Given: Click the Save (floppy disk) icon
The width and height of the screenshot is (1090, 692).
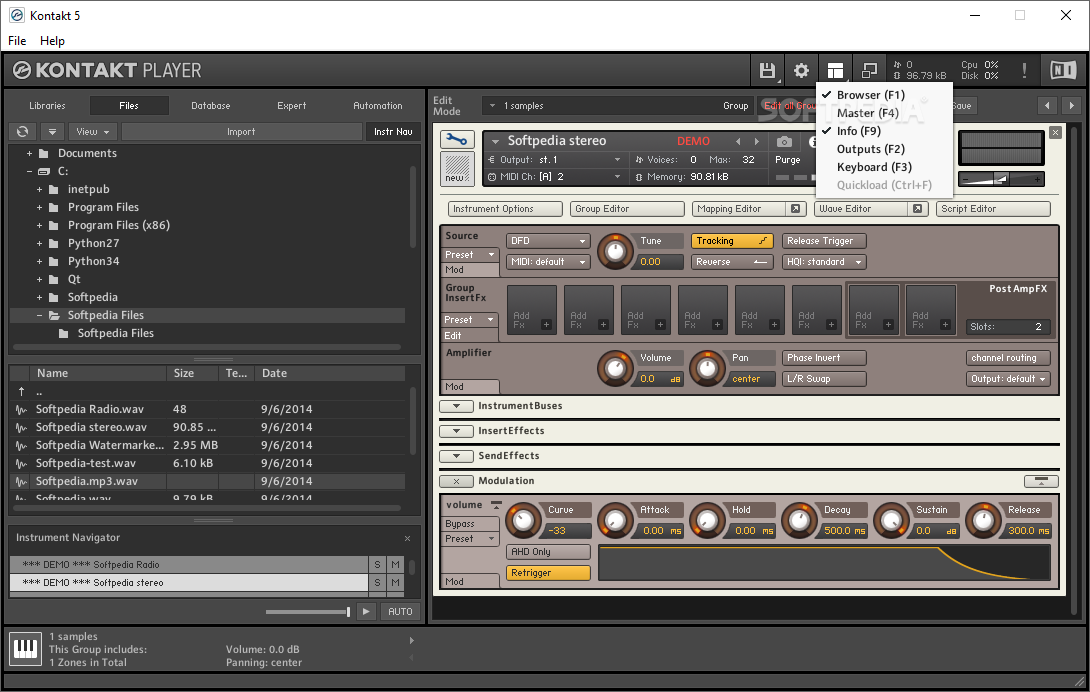Looking at the screenshot, I should pyautogui.click(x=767, y=70).
